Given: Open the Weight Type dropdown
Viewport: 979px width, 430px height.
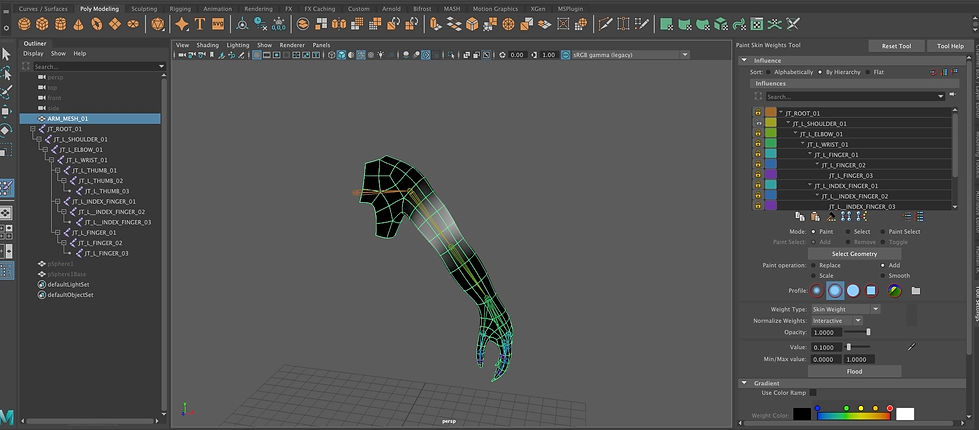Looking at the screenshot, I should [845, 309].
